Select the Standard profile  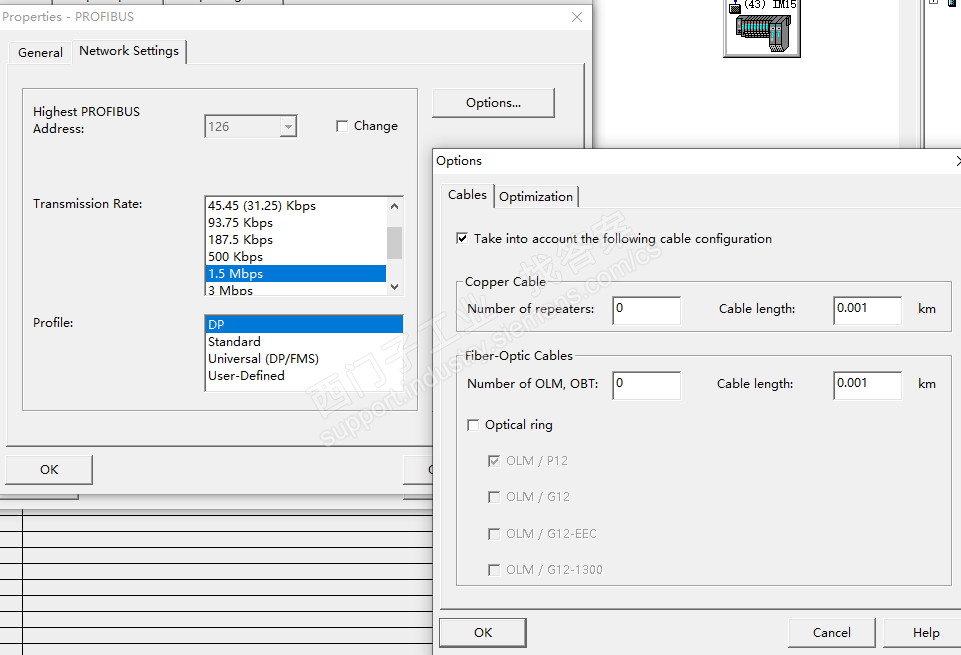[304, 342]
